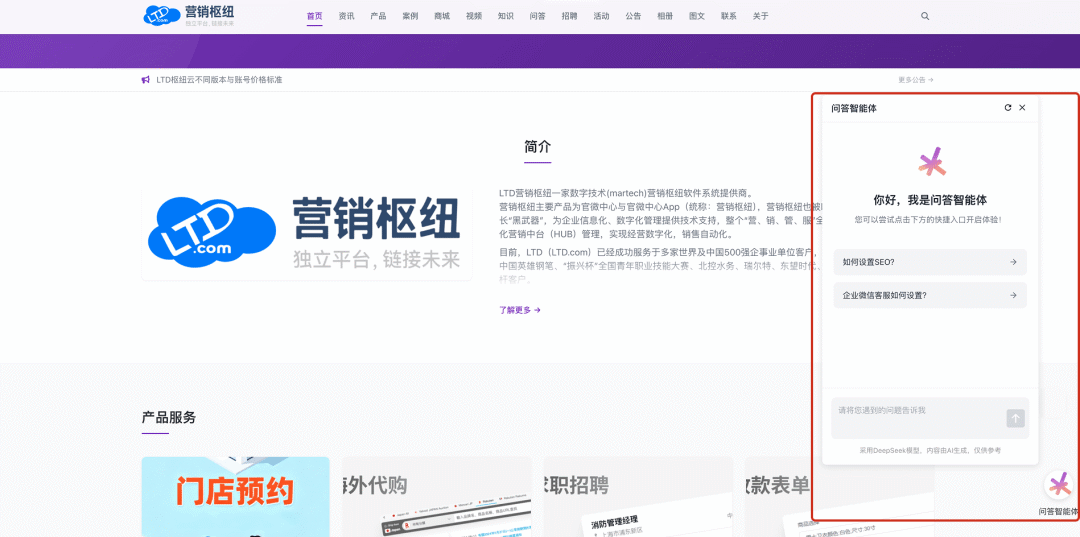Close the 问答智能体 chat panel
This screenshot has height=537, width=1080.
pos(1022,108)
